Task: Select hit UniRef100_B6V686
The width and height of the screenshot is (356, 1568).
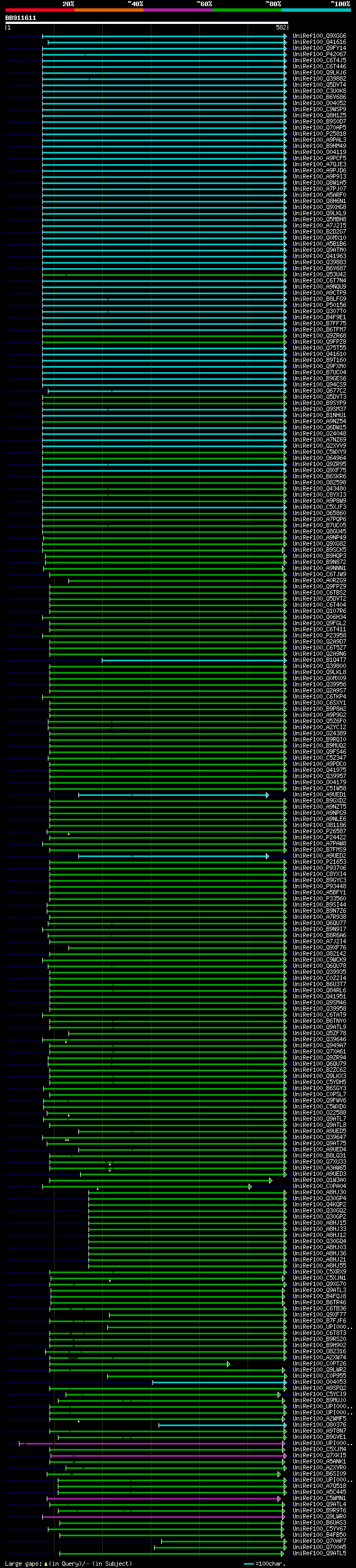Action: pos(319,97)
